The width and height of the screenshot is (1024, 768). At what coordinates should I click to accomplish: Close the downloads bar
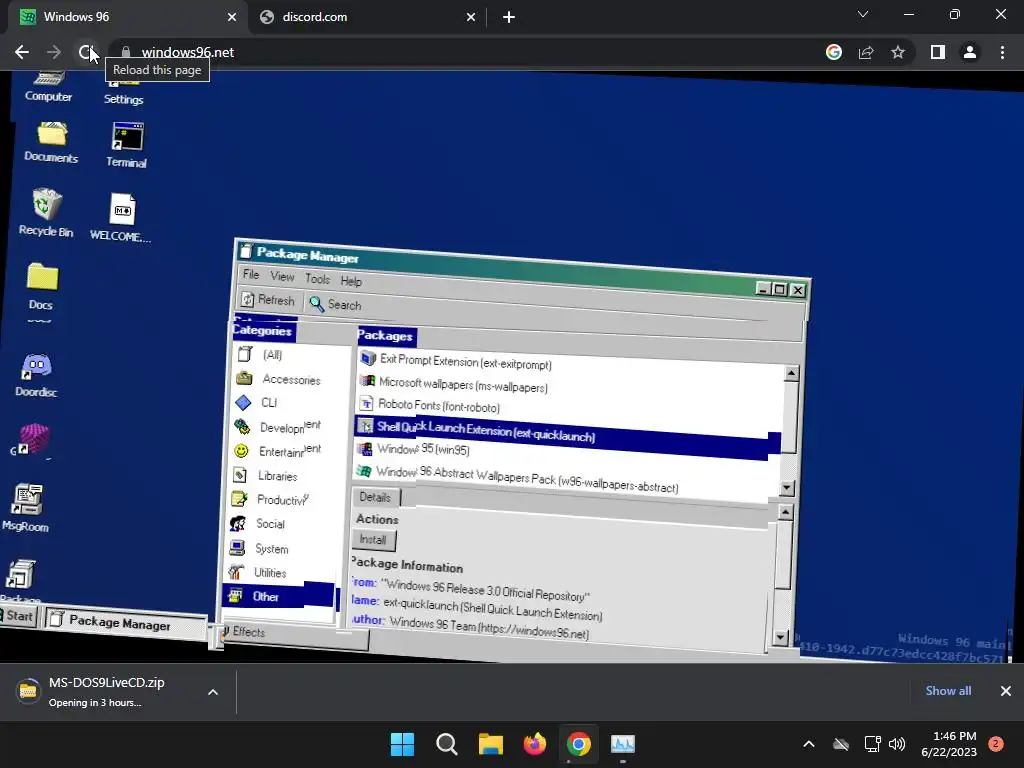point(1006,691)
